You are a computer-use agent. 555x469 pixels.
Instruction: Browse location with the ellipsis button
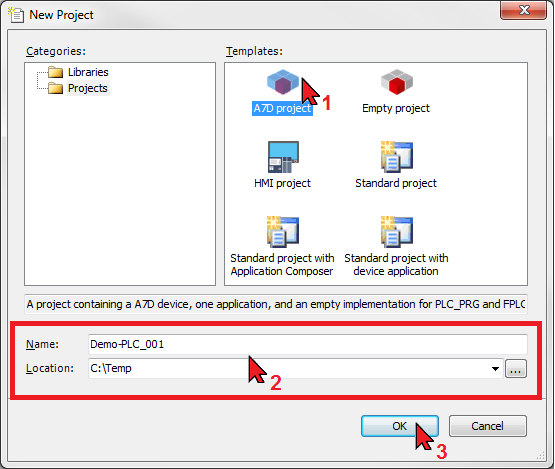[516, 368]
